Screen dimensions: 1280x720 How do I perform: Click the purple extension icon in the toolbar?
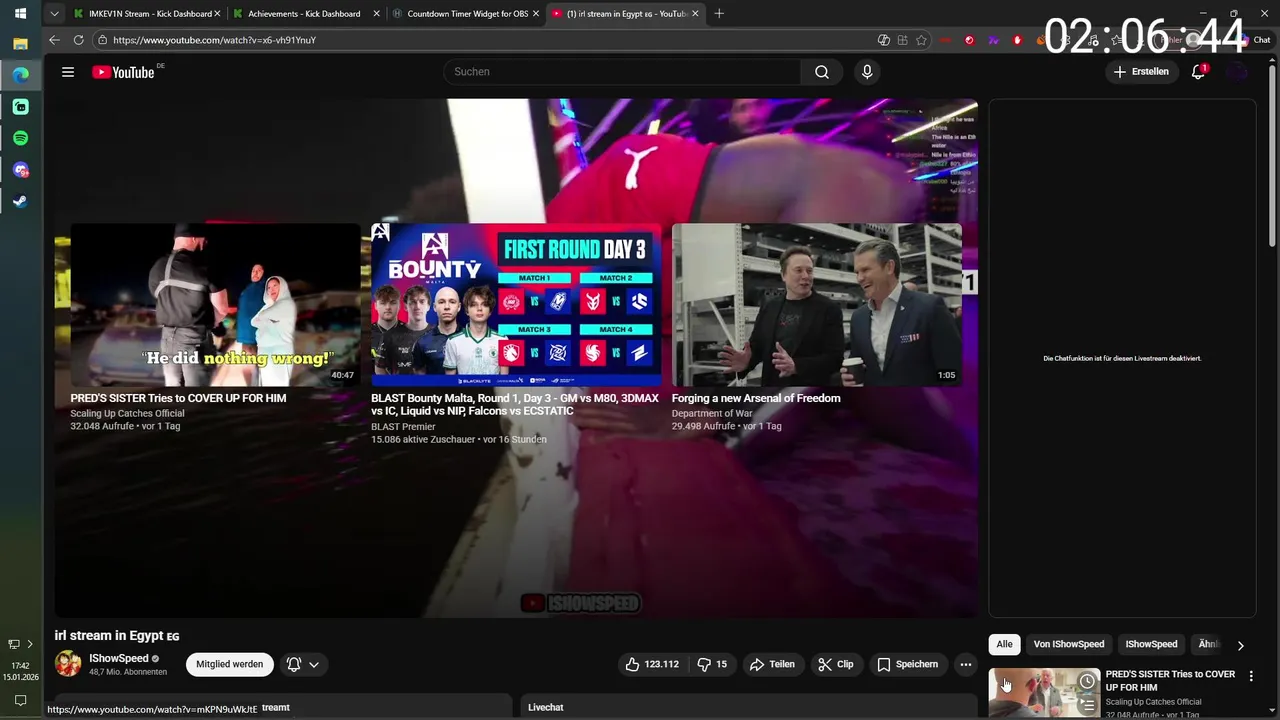993,40
